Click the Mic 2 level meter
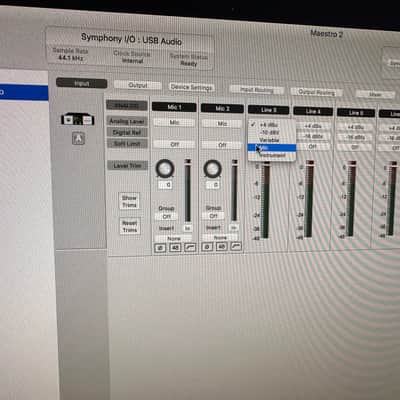The image size is (400, 400). point(235,190)
